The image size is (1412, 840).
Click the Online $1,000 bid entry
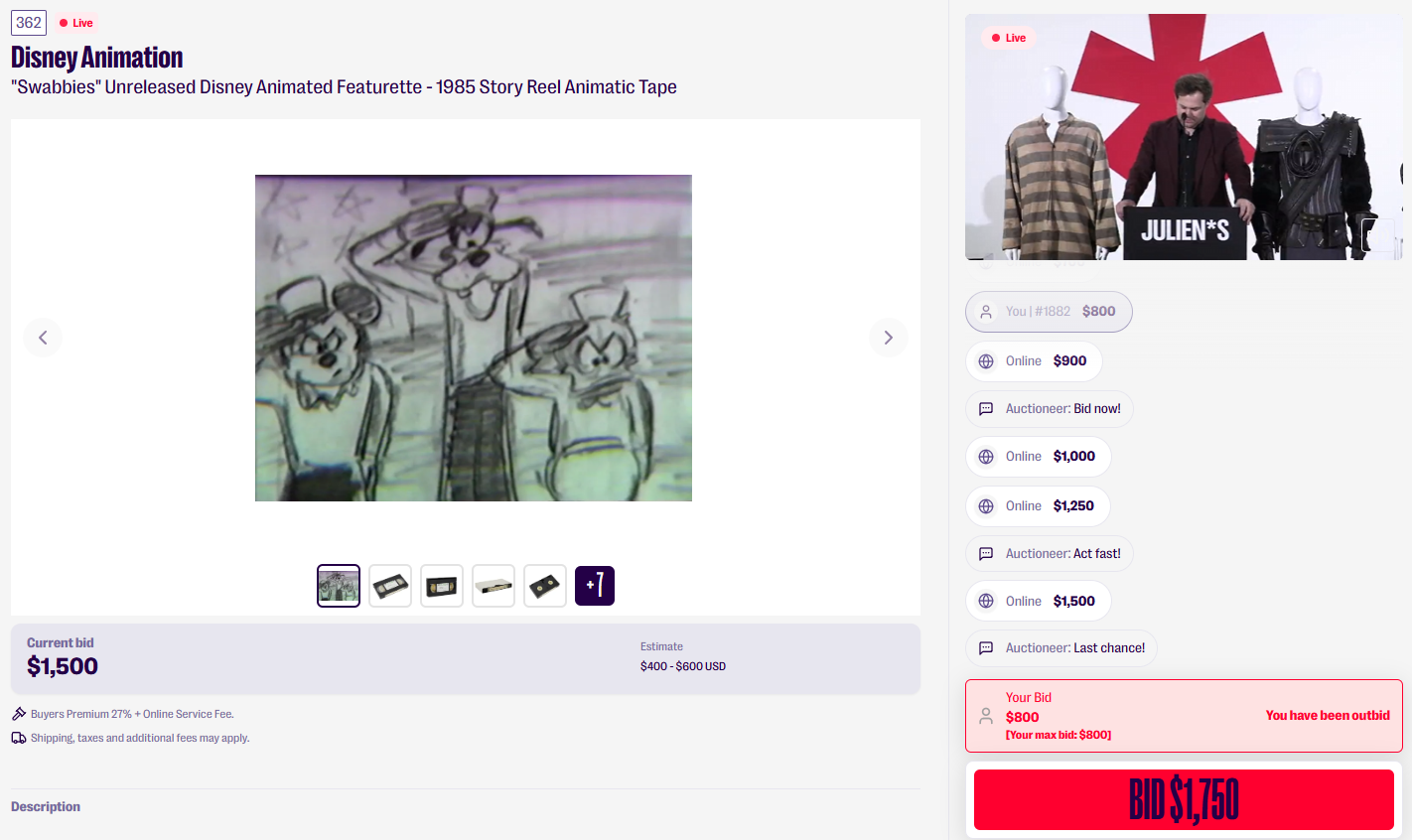point(1039,457)
